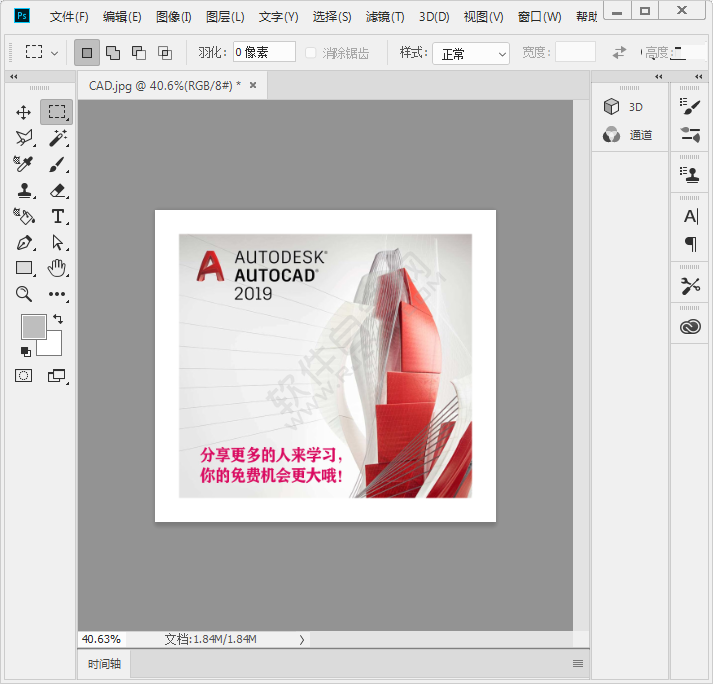Open the Filter menu (滤镜)
Screen dimensions: 713x684
(x=385, y=17)
